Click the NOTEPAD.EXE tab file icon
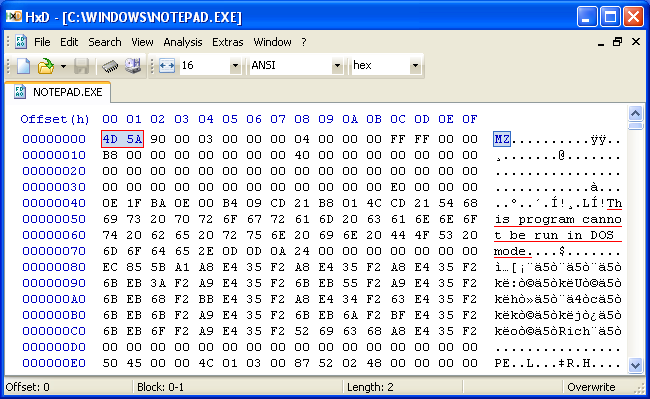 tap(19, 92)
